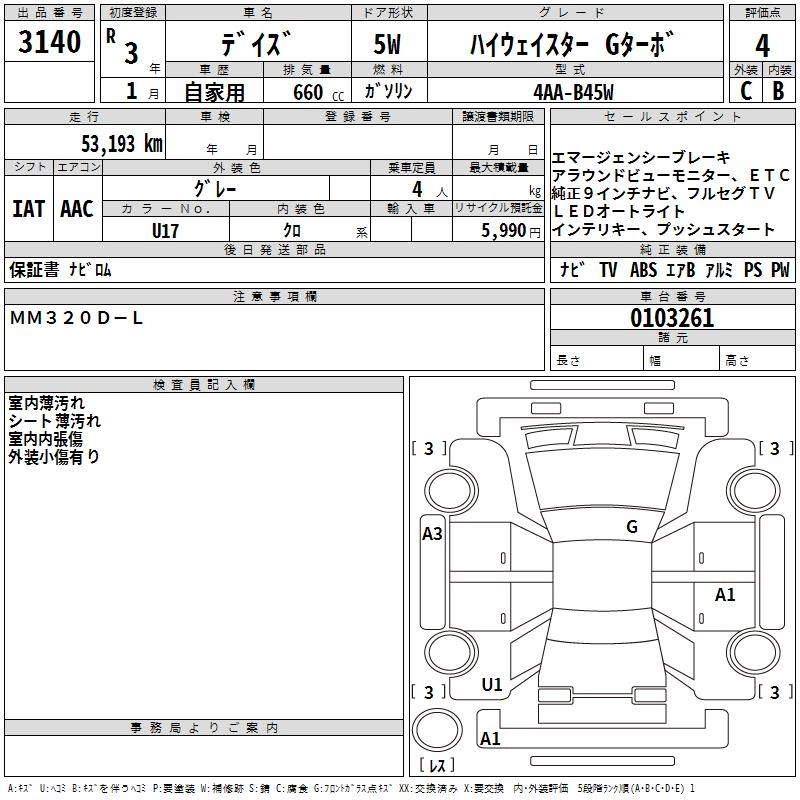Select model code 4AA-B45W
Screen dimensions: 800x800
[x=573, y=92]
